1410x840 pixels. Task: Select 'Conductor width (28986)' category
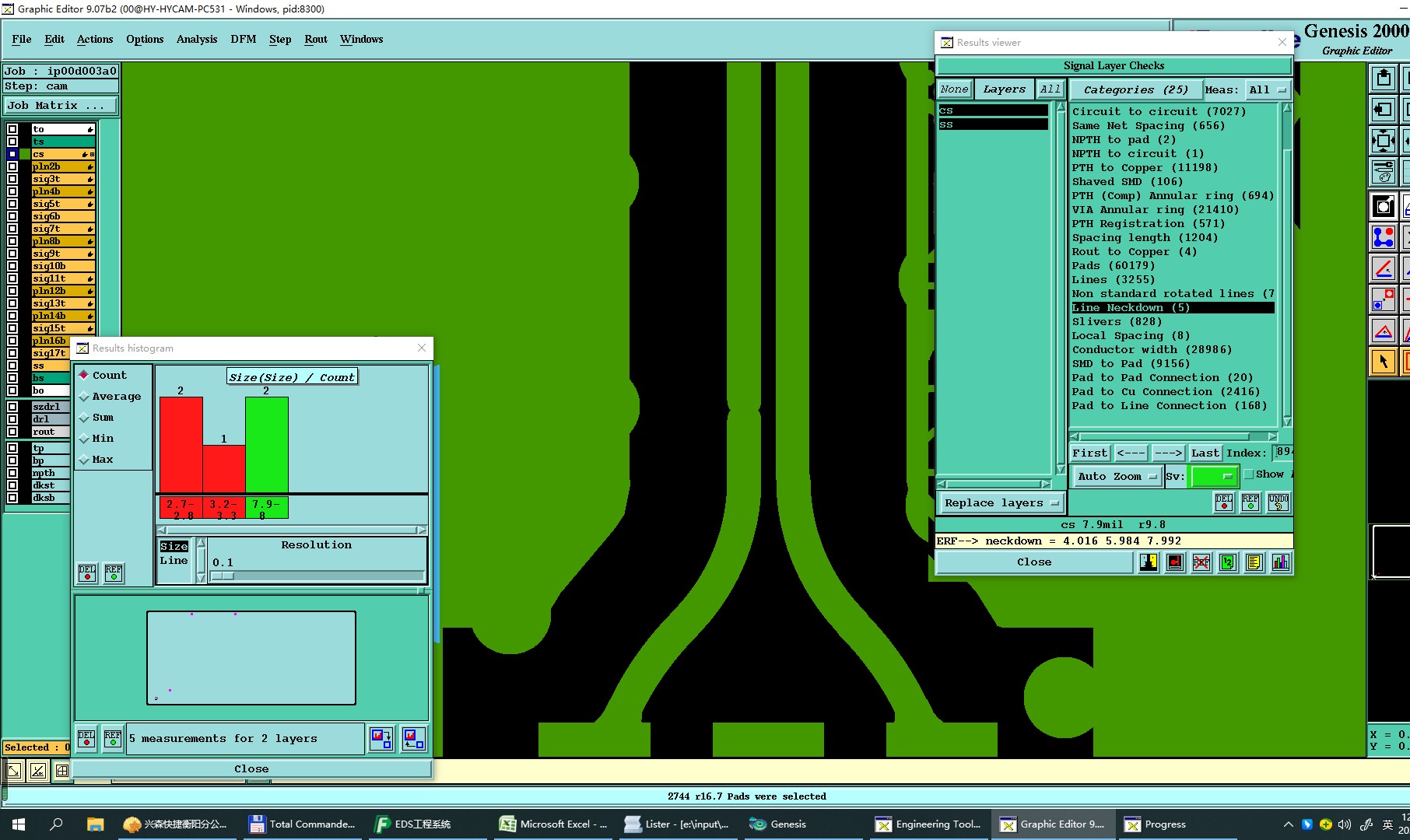pyautogui.click(x=1152, y=350)
